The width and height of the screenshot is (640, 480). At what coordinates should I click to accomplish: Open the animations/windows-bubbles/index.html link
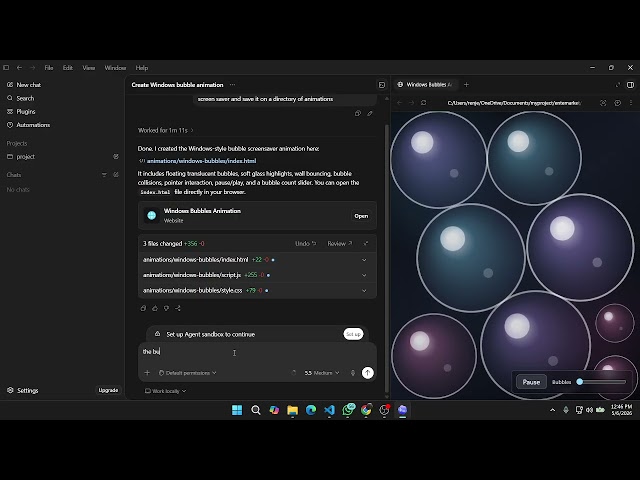click(202, 161)
